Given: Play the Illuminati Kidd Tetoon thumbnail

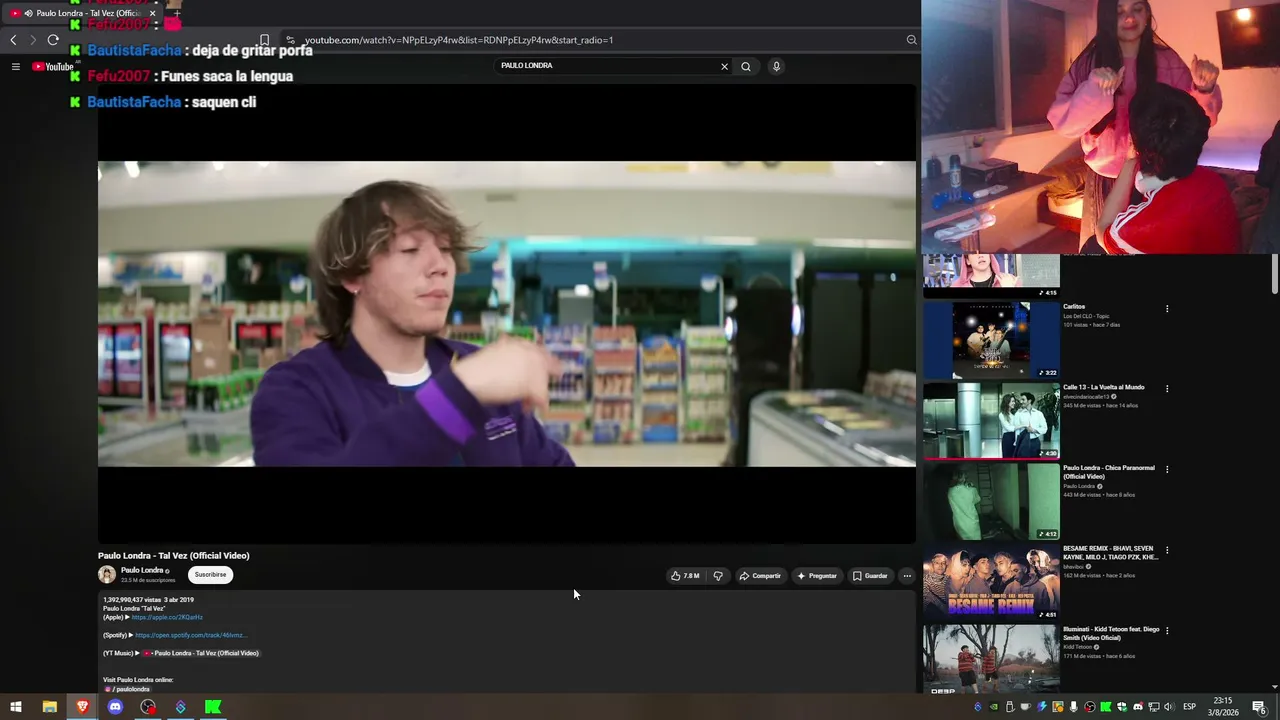Looking at the screenshot, I should [991, 658].
